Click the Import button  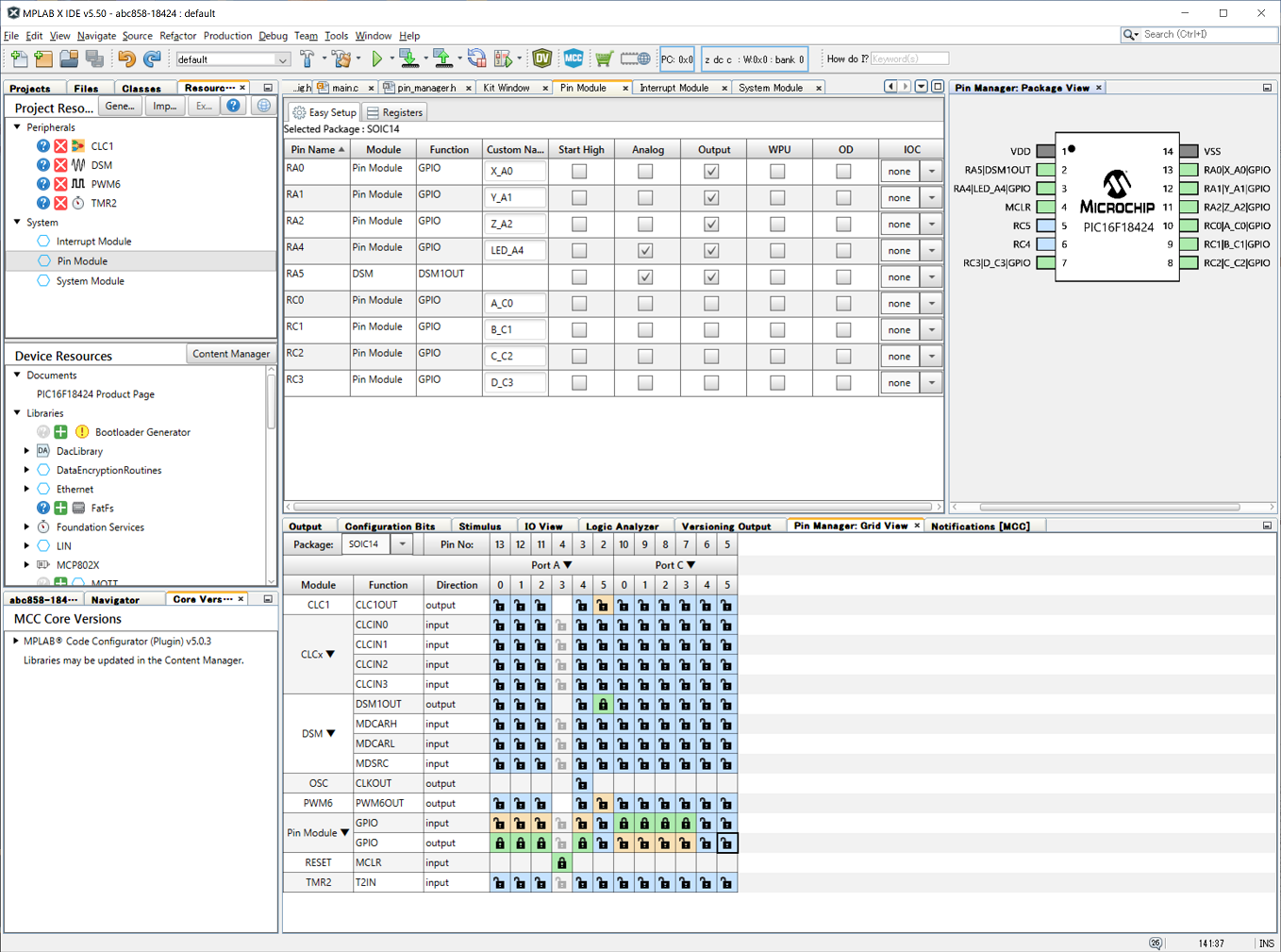164,106
